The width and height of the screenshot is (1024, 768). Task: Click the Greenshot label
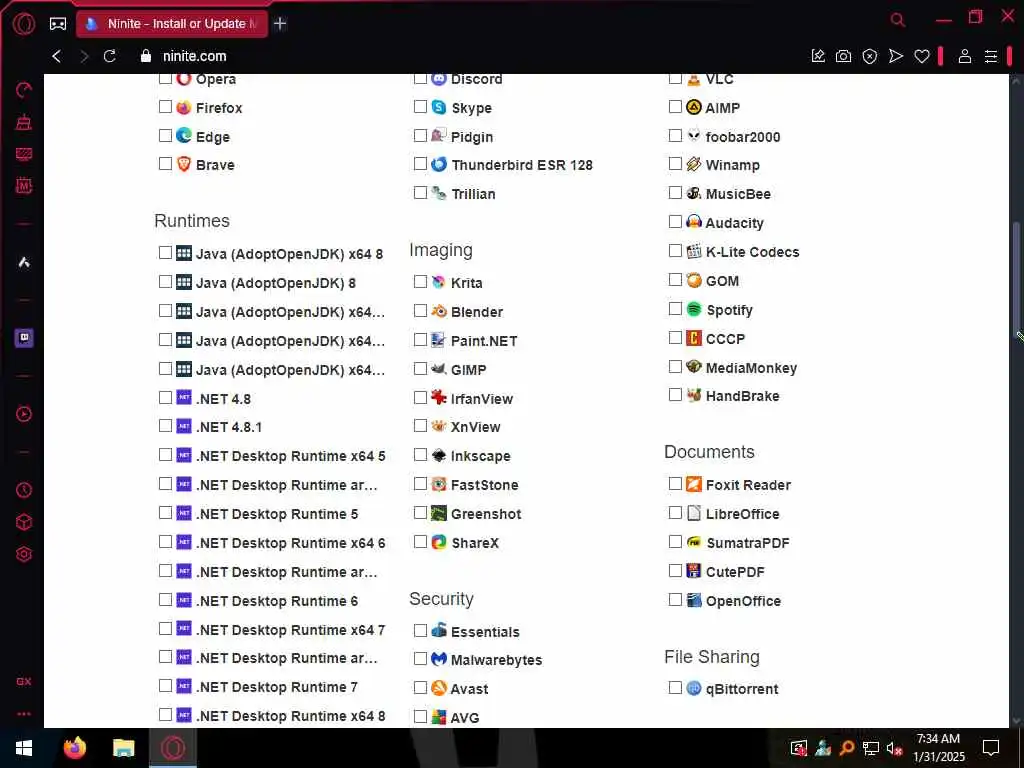486,514
